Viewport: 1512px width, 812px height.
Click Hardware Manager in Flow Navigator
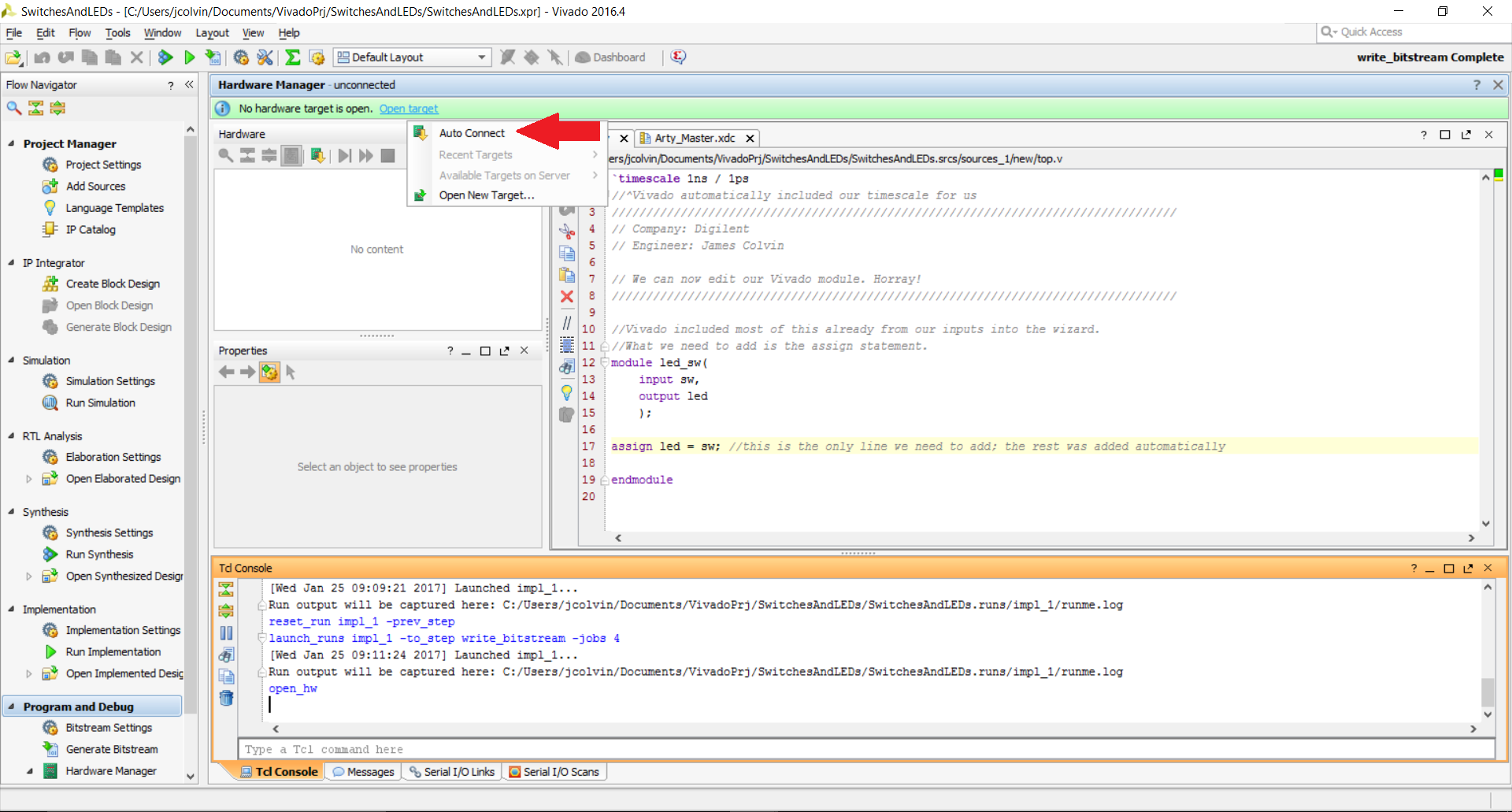[111, 771]
